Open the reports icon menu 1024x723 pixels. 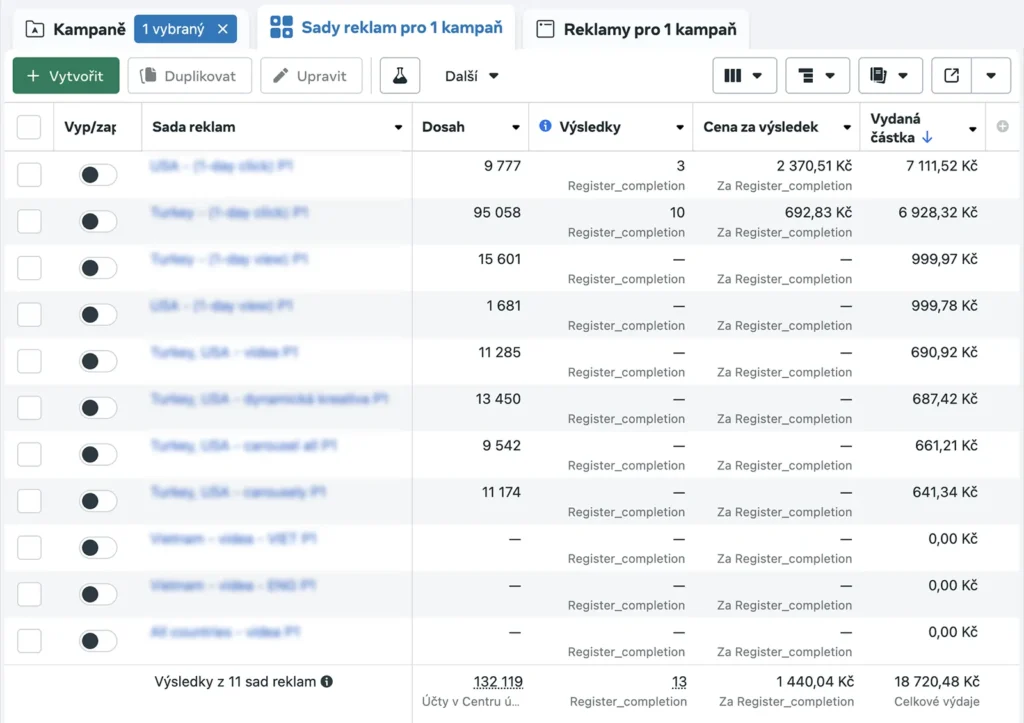(x=890, y=76)
